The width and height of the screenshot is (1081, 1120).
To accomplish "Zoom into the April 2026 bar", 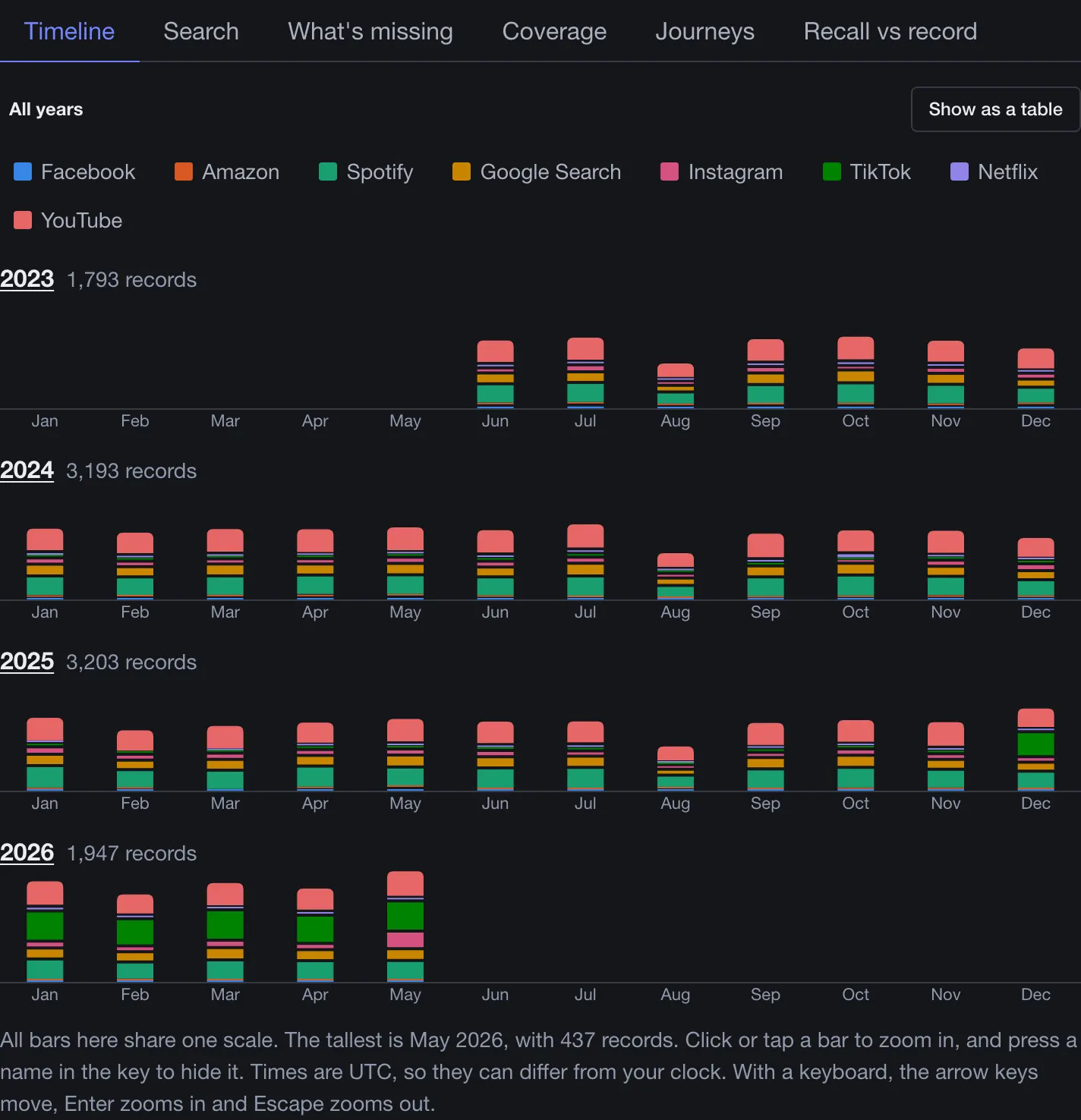I will coord(315,936).
